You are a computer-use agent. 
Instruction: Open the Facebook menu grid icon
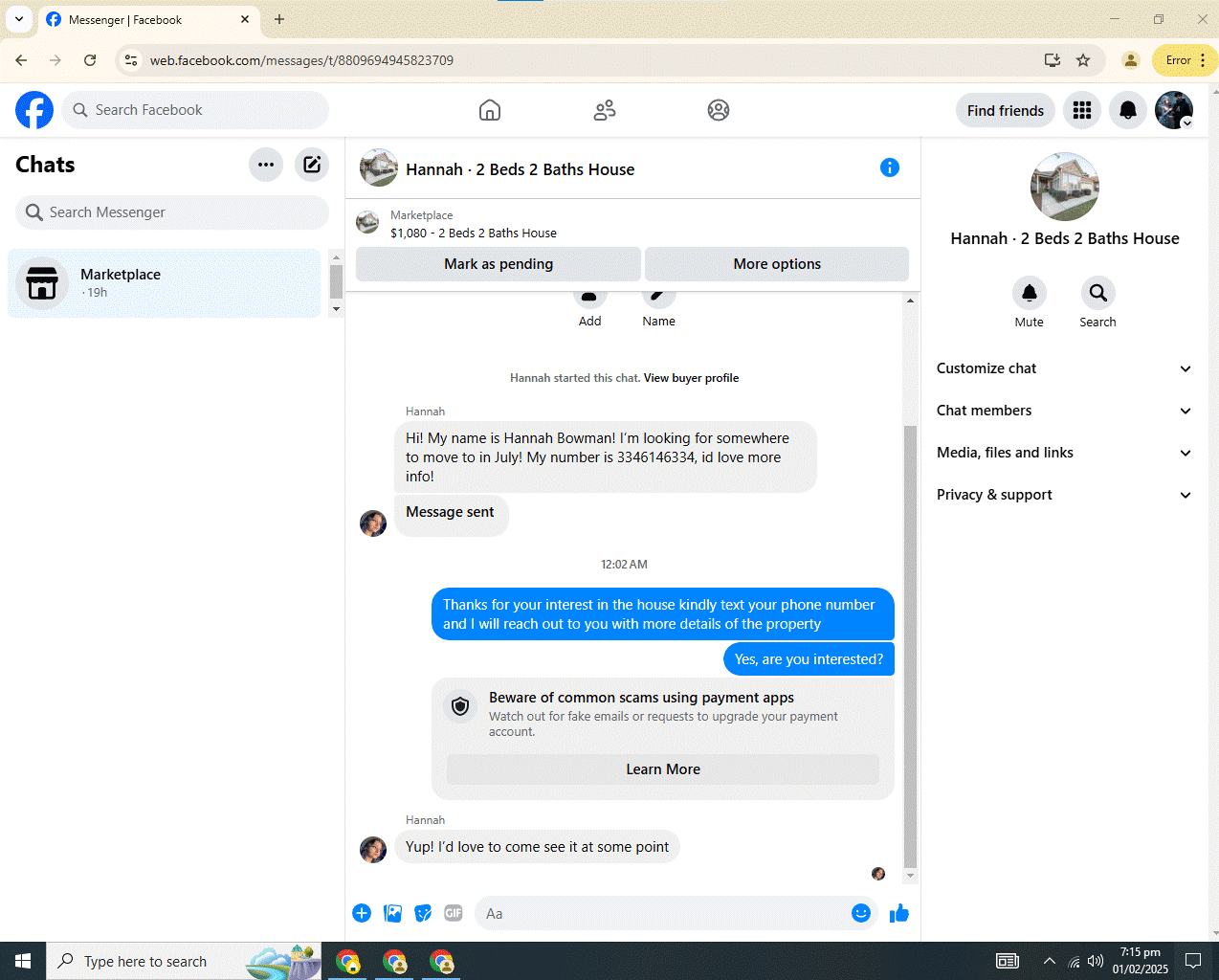pyautogui.click(x=1082, y=110)
